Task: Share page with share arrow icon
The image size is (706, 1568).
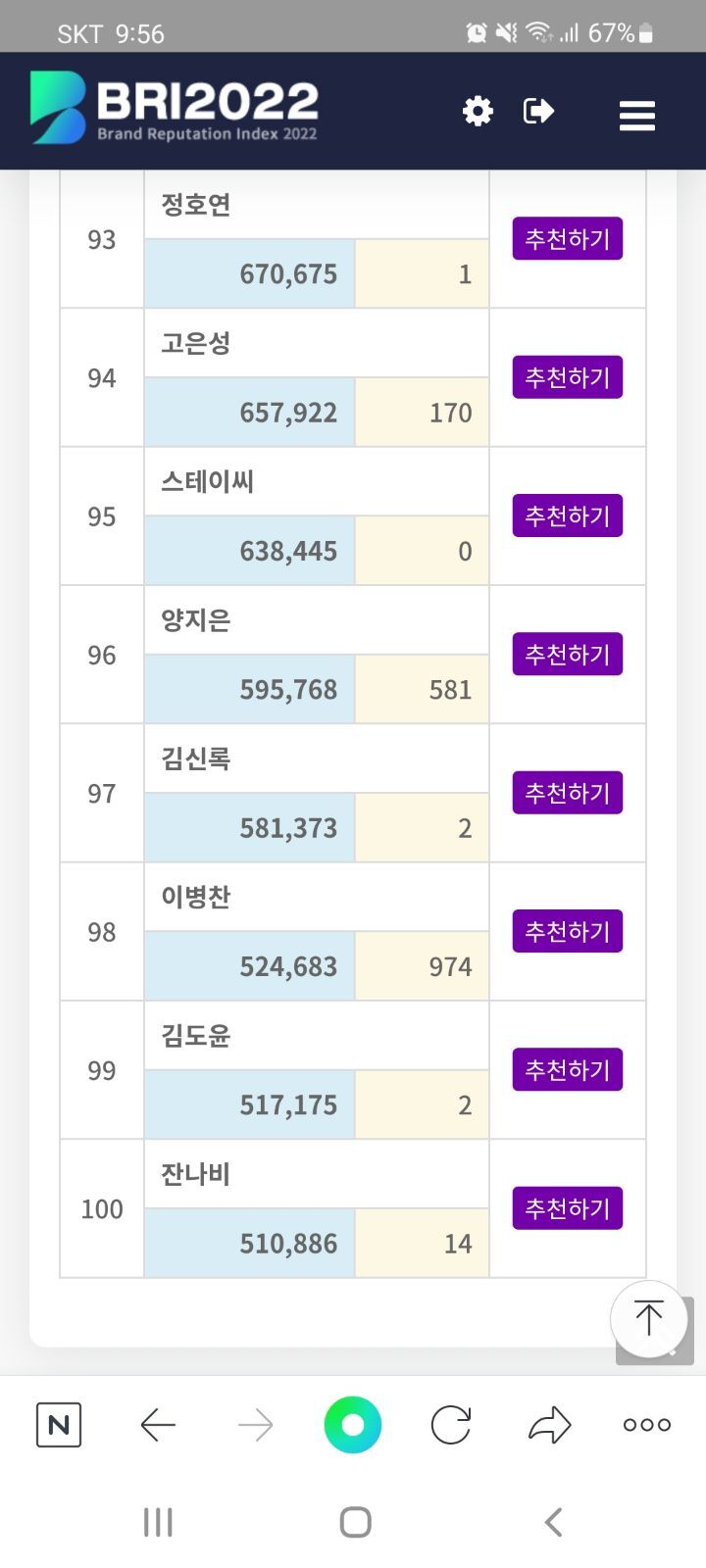Action: click(x=549, y=1425)
